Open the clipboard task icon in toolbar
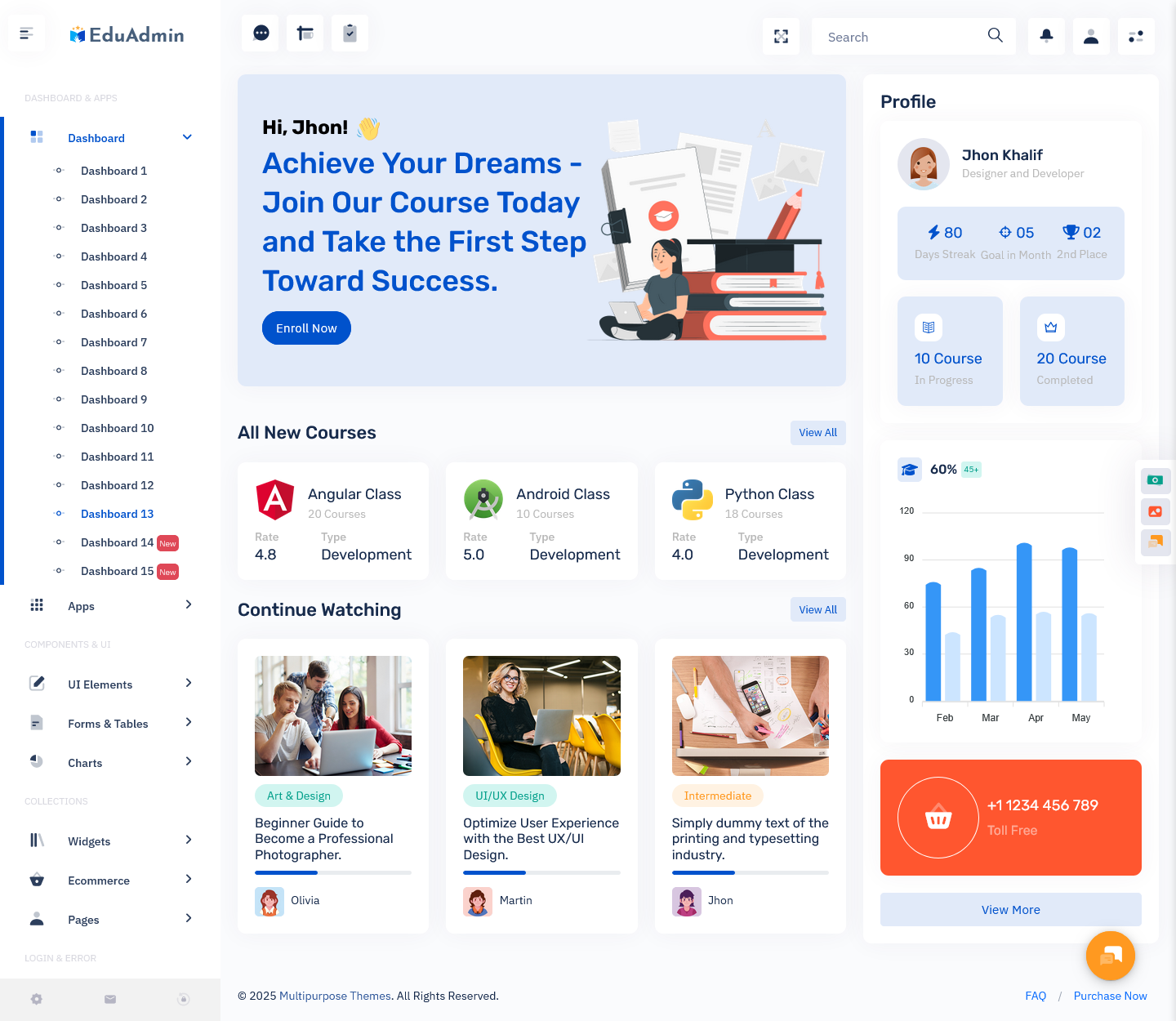The image size is (1176, 1021). [350, 33]
